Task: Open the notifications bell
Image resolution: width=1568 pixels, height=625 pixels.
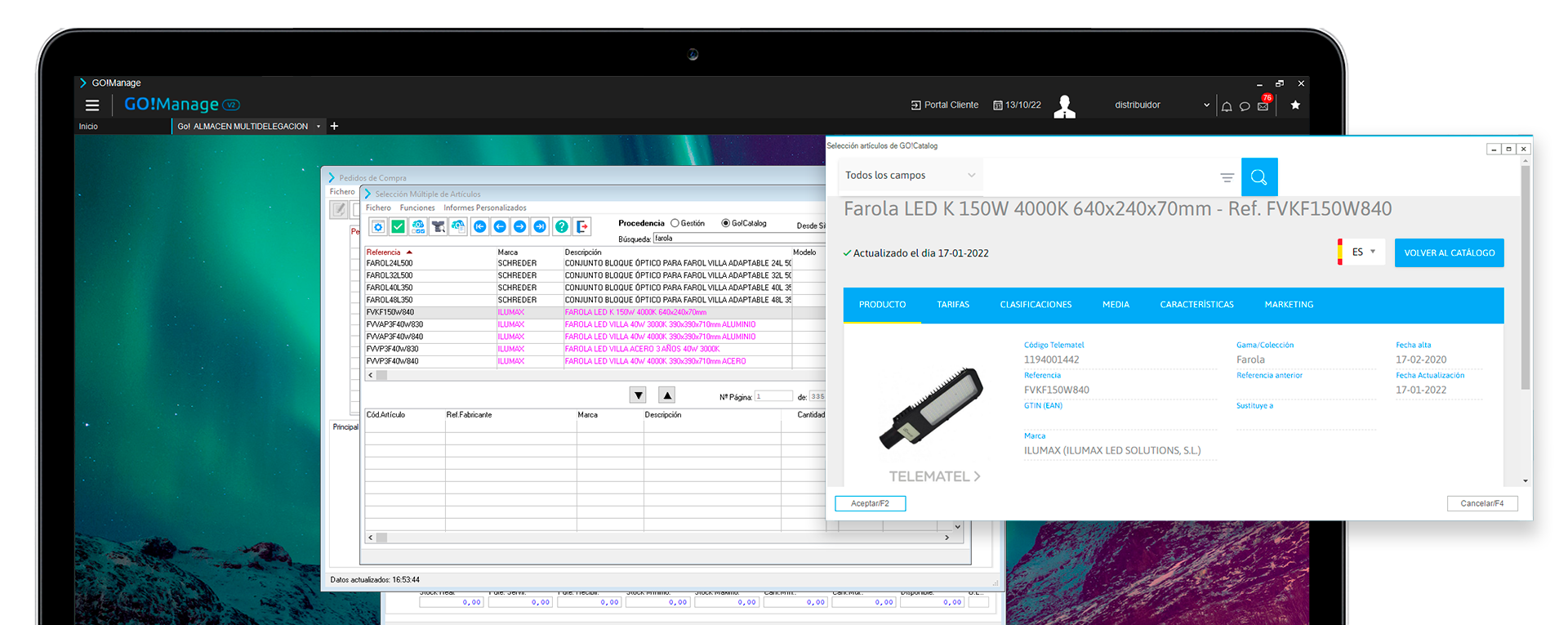Action: coord(1227,106)
